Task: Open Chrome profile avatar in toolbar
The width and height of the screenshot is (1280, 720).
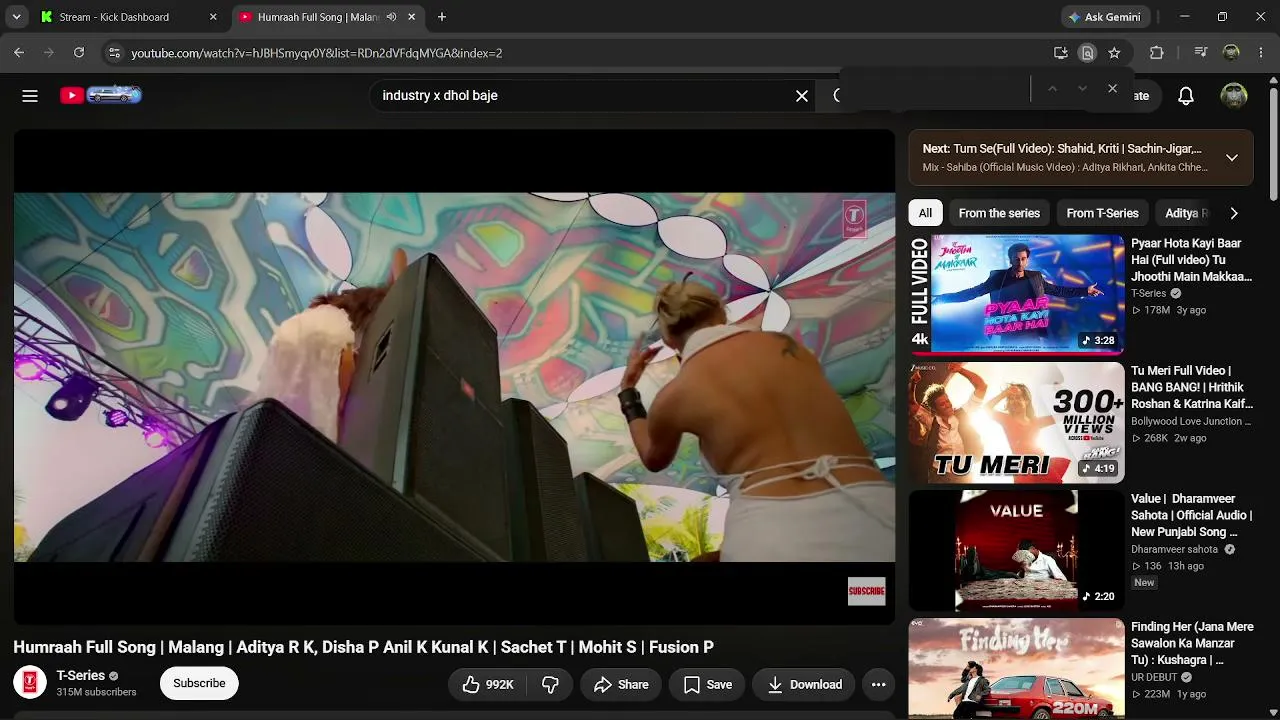Action: coord(1231,53)
